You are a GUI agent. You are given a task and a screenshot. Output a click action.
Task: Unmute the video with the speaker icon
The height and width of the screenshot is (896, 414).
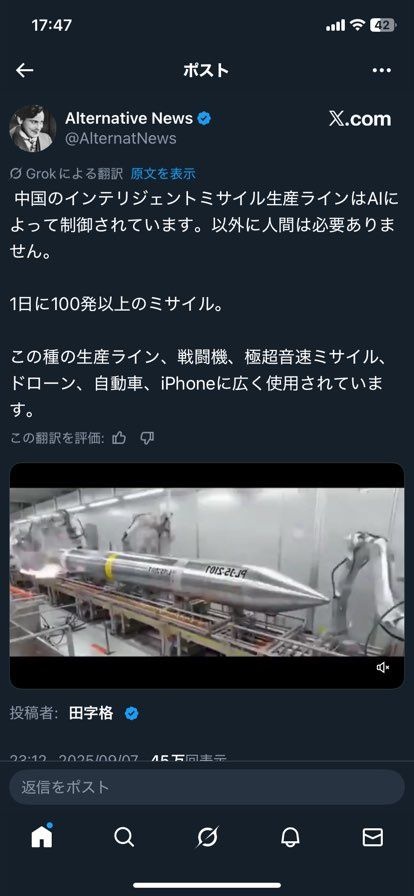point(383,667)
